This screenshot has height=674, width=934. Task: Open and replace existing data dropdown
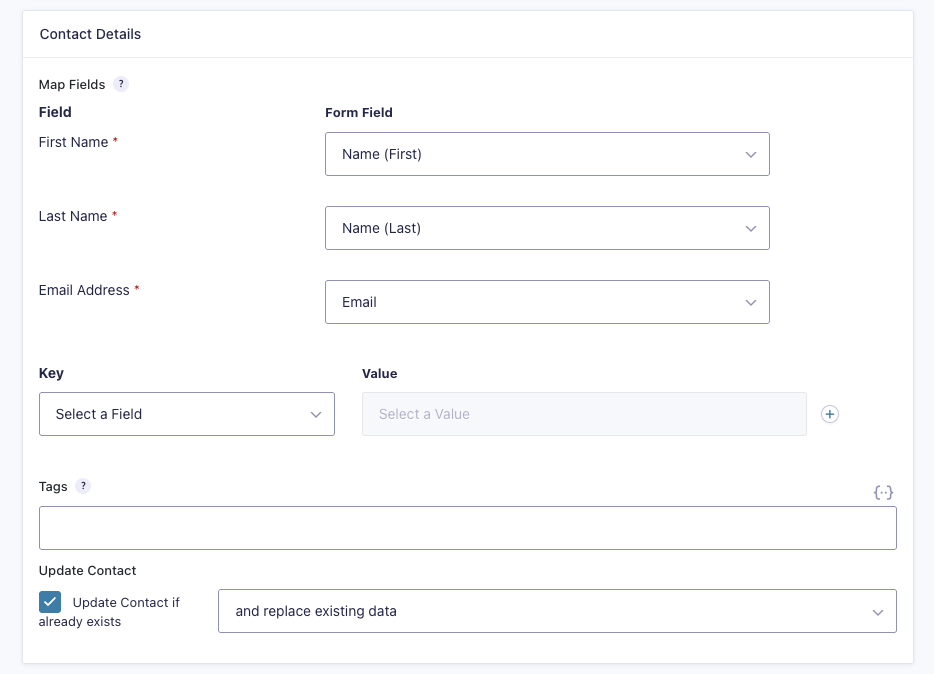pos(558,611)
